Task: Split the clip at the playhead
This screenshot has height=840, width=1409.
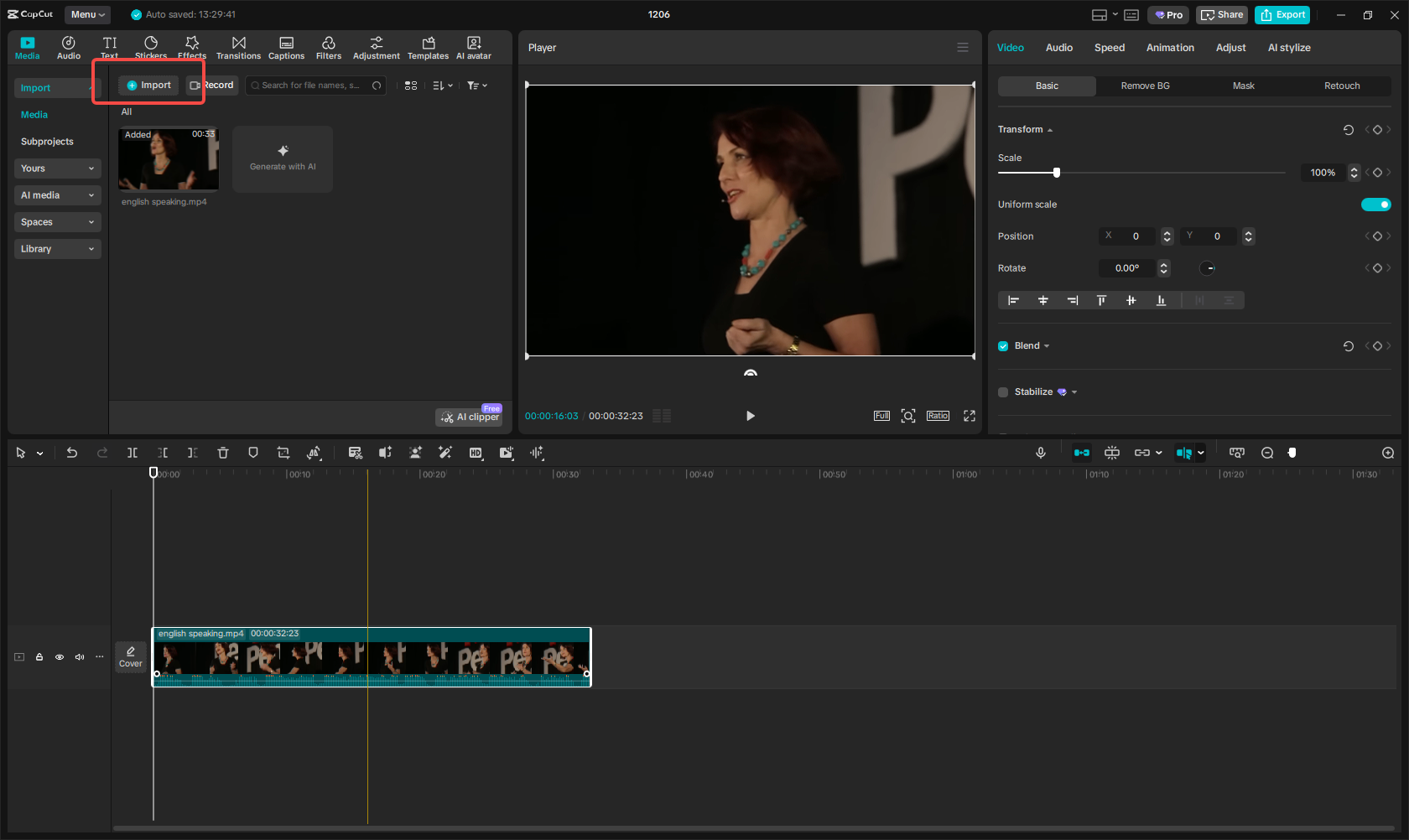Action: point(132,453)
